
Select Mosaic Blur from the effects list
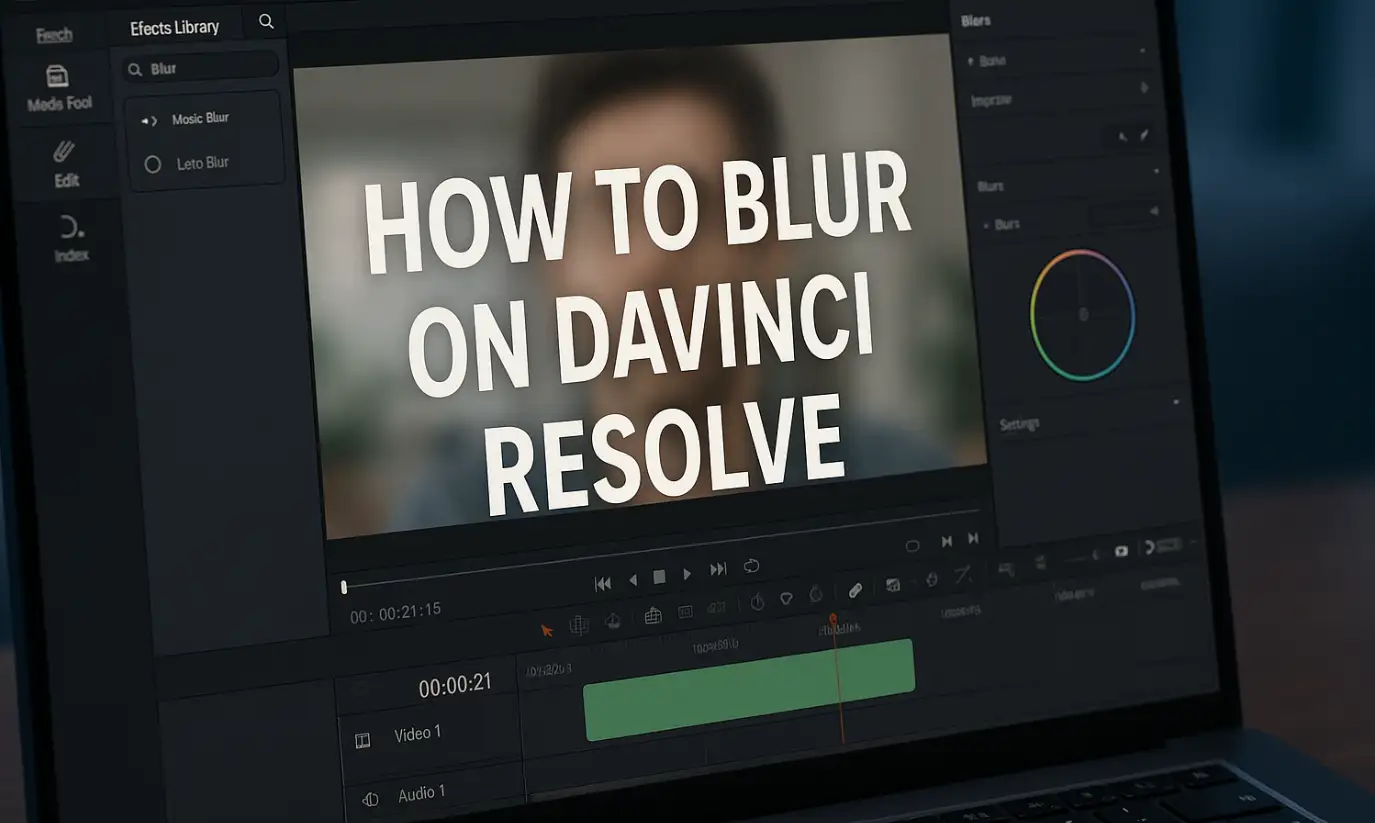click(200, 118)
